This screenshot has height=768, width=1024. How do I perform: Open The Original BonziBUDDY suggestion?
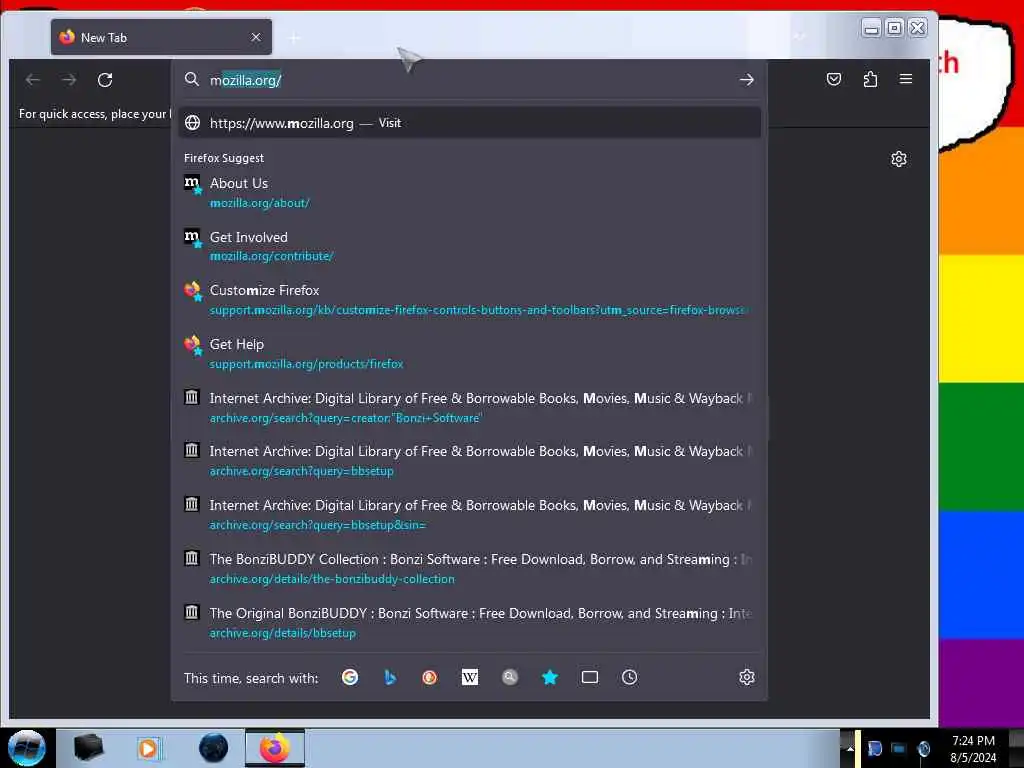(470, 622)
